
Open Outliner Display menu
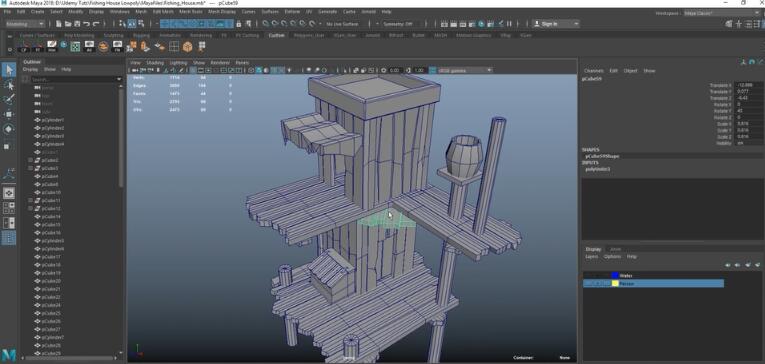30,69
